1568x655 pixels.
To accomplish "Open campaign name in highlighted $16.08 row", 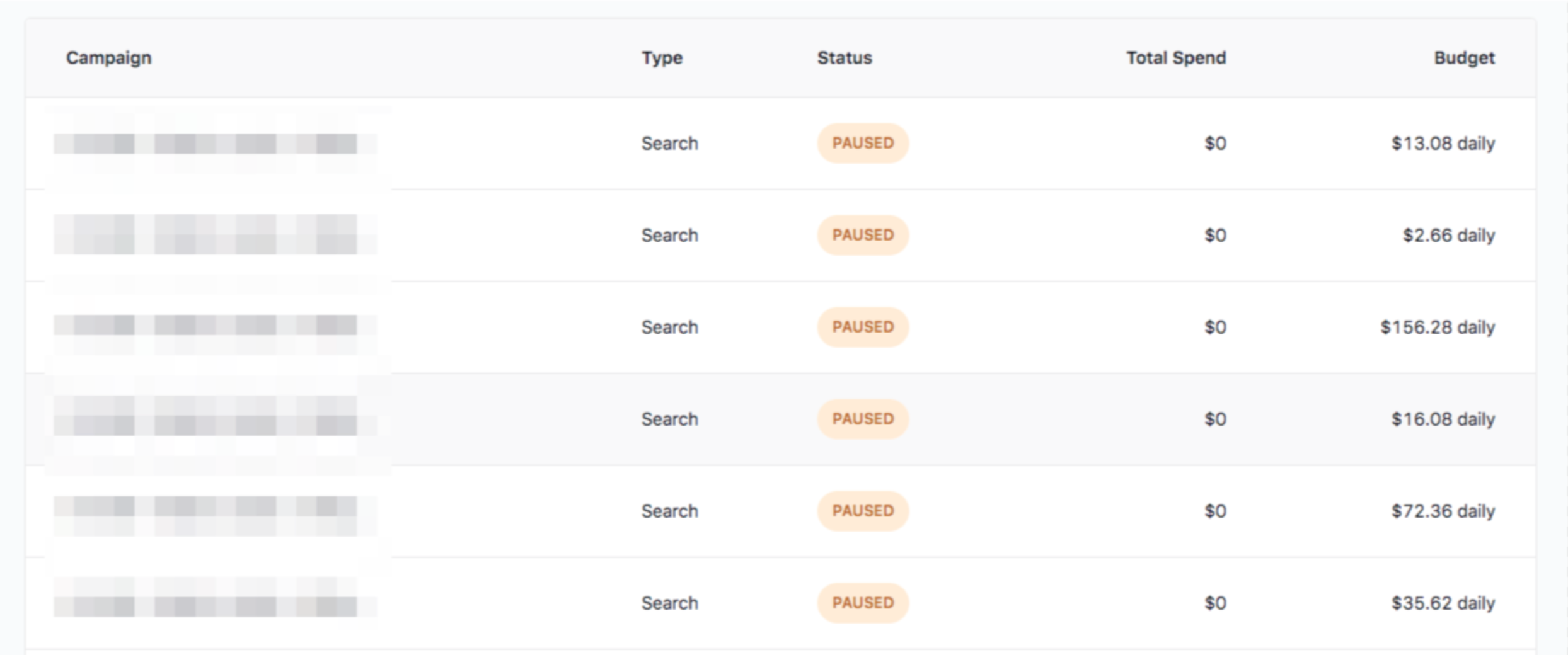I will point(215,416).
